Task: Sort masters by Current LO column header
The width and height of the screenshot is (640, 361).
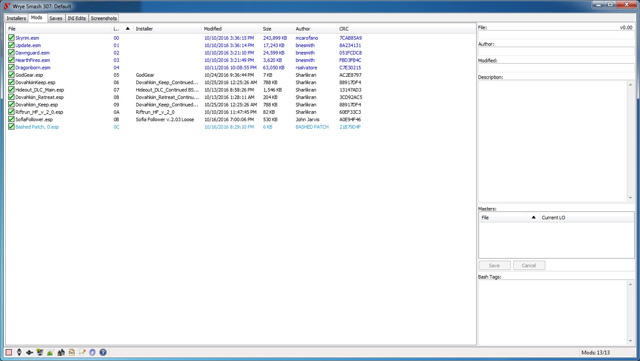Action: tap(587, 217)
